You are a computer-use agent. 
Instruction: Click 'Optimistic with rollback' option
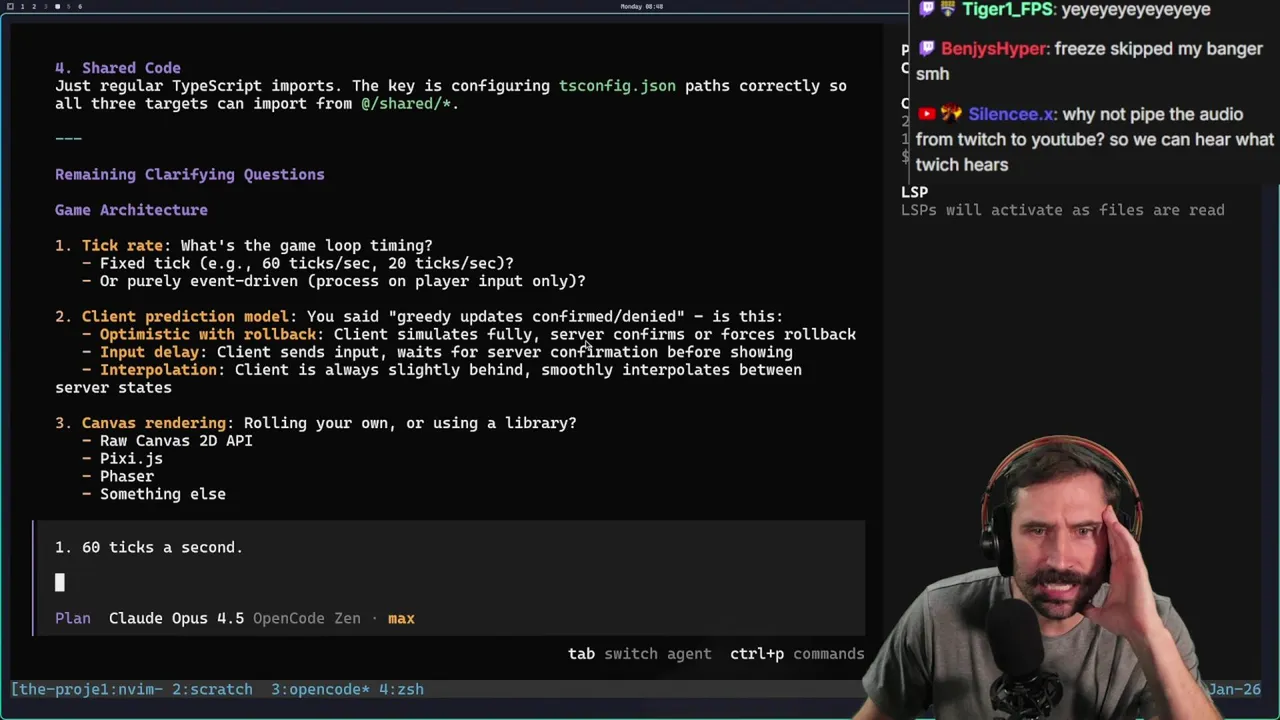(208, 335)
